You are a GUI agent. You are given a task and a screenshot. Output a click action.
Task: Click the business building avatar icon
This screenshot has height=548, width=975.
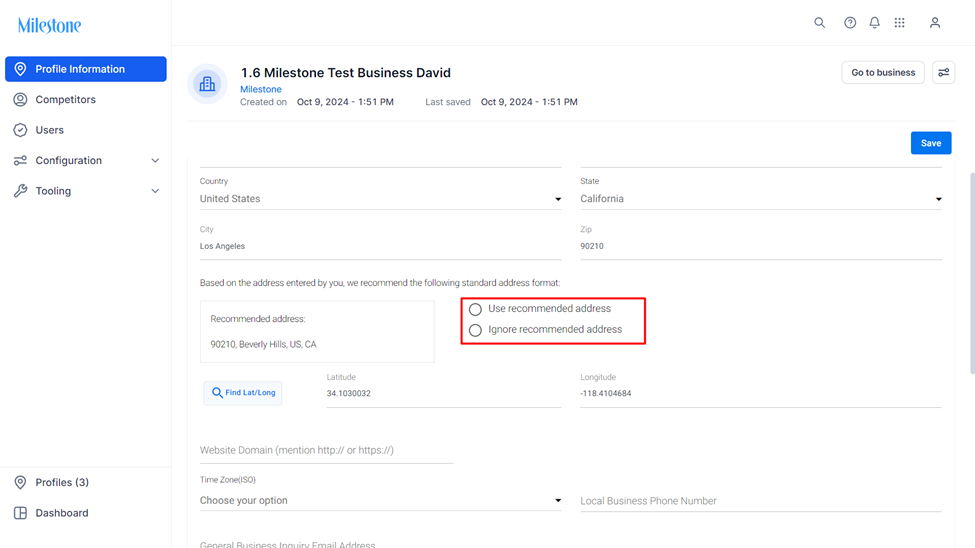point(207,83)
